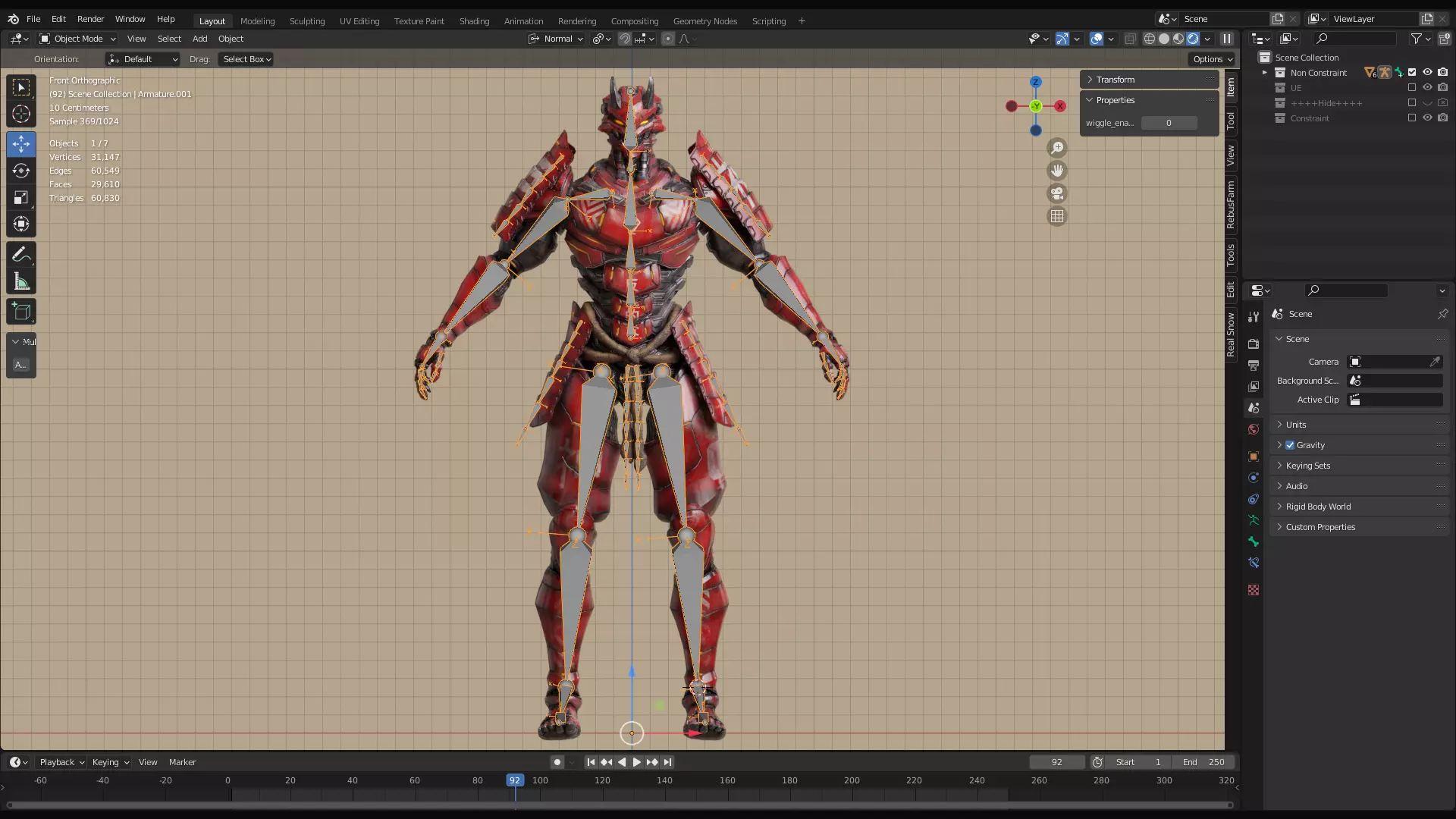Click the End frame field 250
This screenshot has height=819, width=1456.
[1203, 762]
